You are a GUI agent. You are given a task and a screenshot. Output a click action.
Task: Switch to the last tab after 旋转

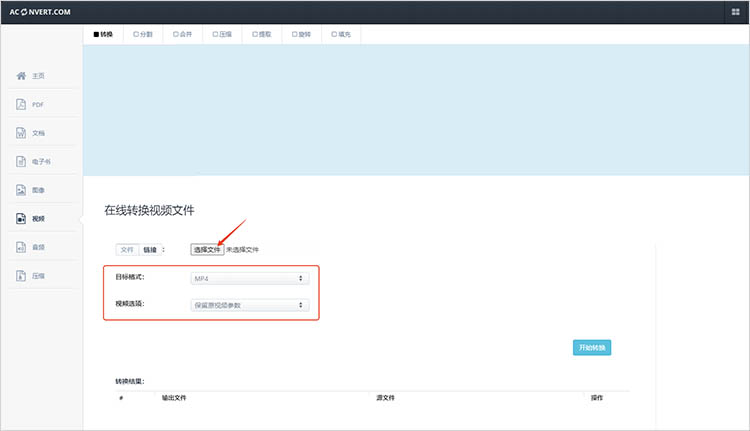[342, 34]
